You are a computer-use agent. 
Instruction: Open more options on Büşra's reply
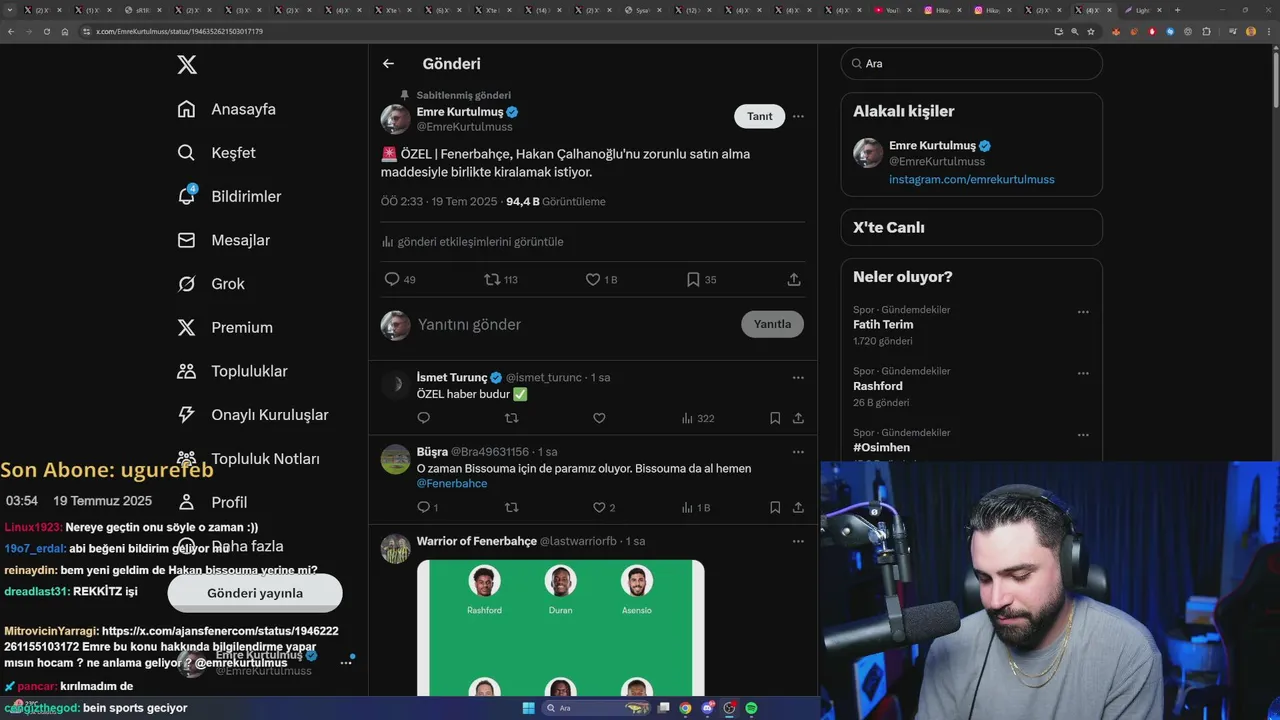click(798, 452)
